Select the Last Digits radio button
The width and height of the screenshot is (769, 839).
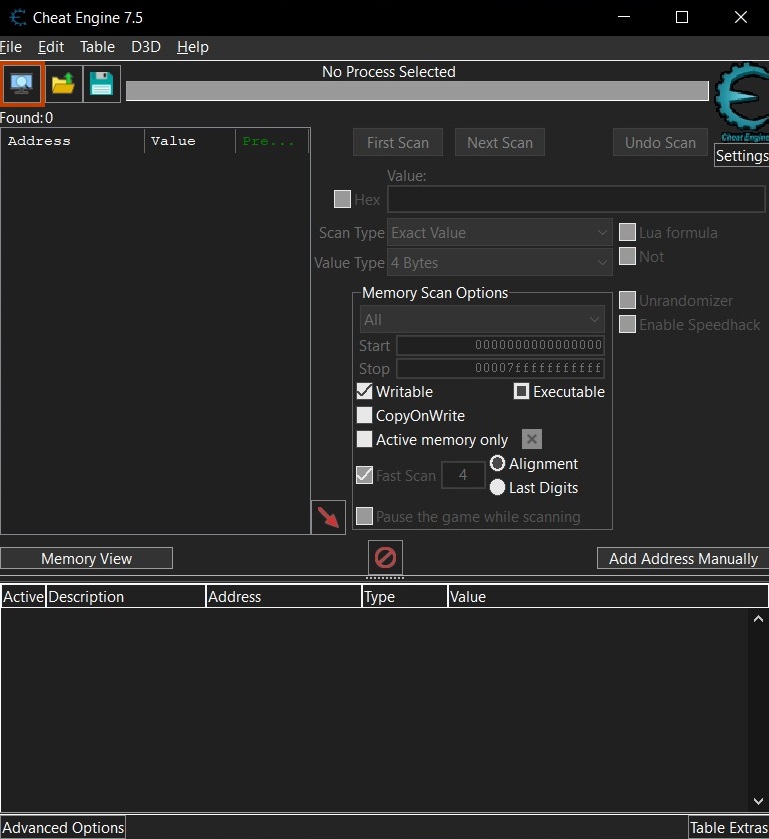pyautogui.click(x=497, y=487)
